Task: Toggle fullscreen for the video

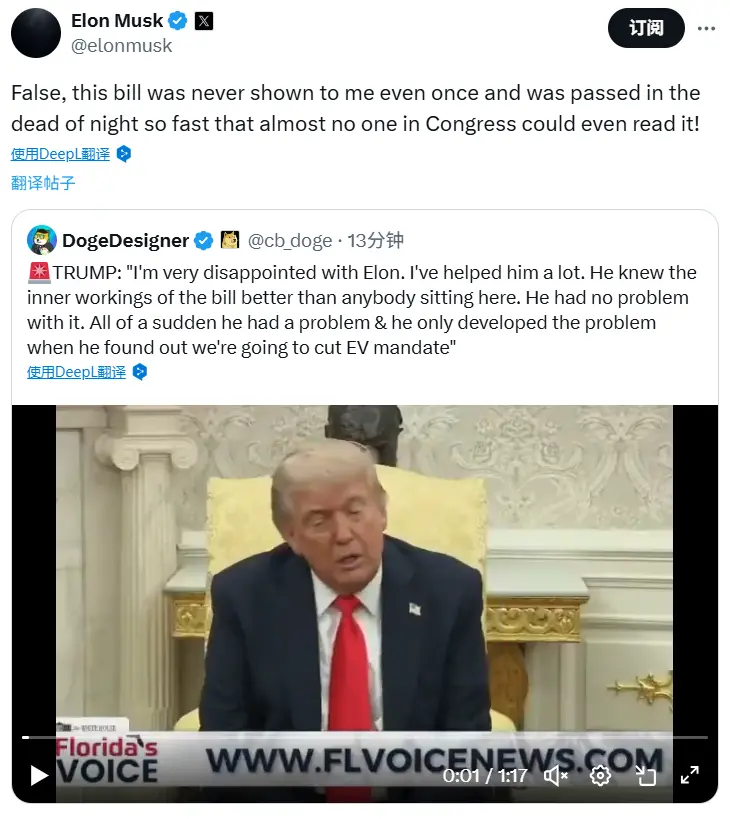Action: pos(690,776)
